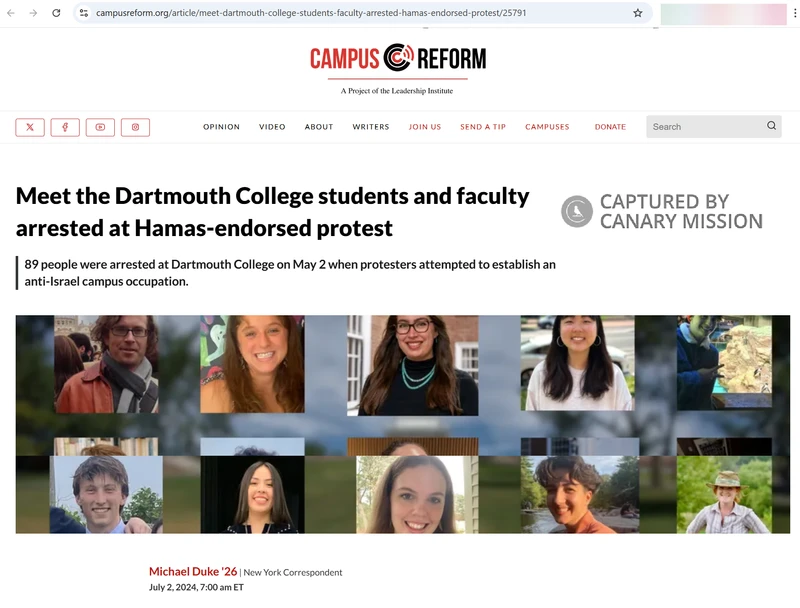The width and height of the screenshot is (800, 608).
Task: Open the OPINION menu item
Action: 221,126
